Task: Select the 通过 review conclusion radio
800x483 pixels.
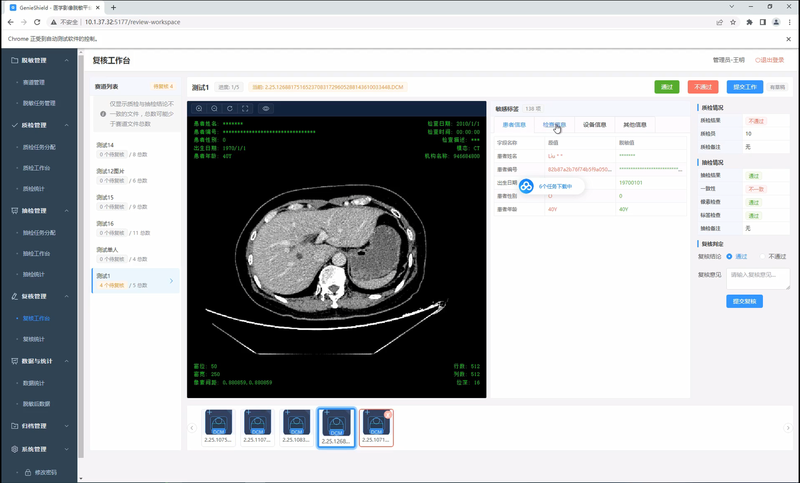Action: (x=729, y=257)
